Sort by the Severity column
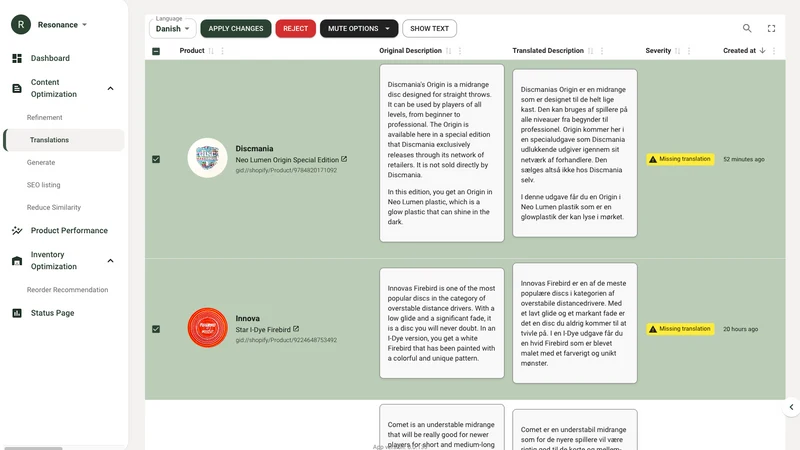The image size is (800, 450). pyautogui.click(x=678, y=51)
